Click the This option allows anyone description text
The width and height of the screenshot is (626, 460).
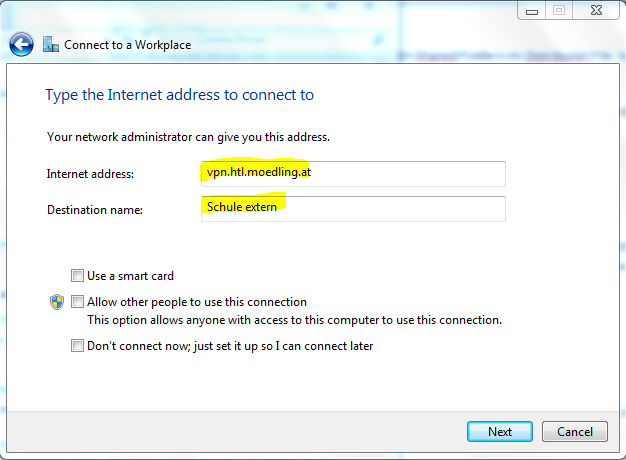[294, 321]
